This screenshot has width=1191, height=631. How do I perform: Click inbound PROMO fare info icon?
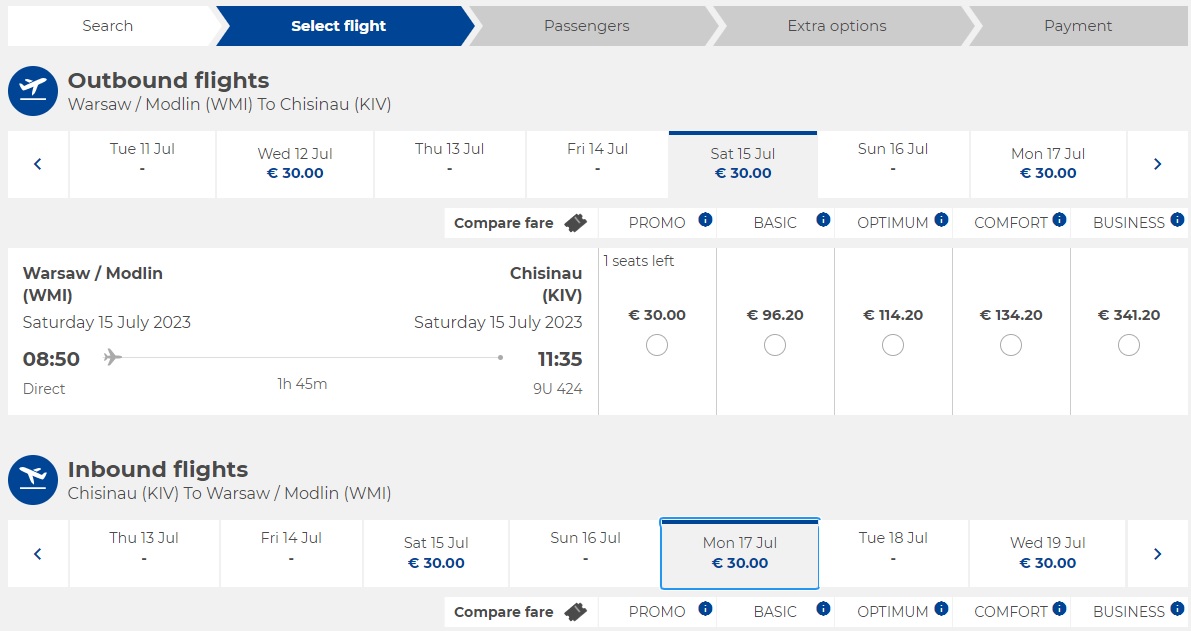pos(705,608)
